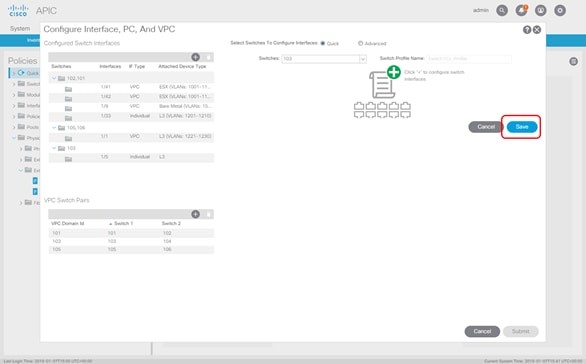
Task: Delete configured switch interface via trash icon
Action: (x=209, y=57)
